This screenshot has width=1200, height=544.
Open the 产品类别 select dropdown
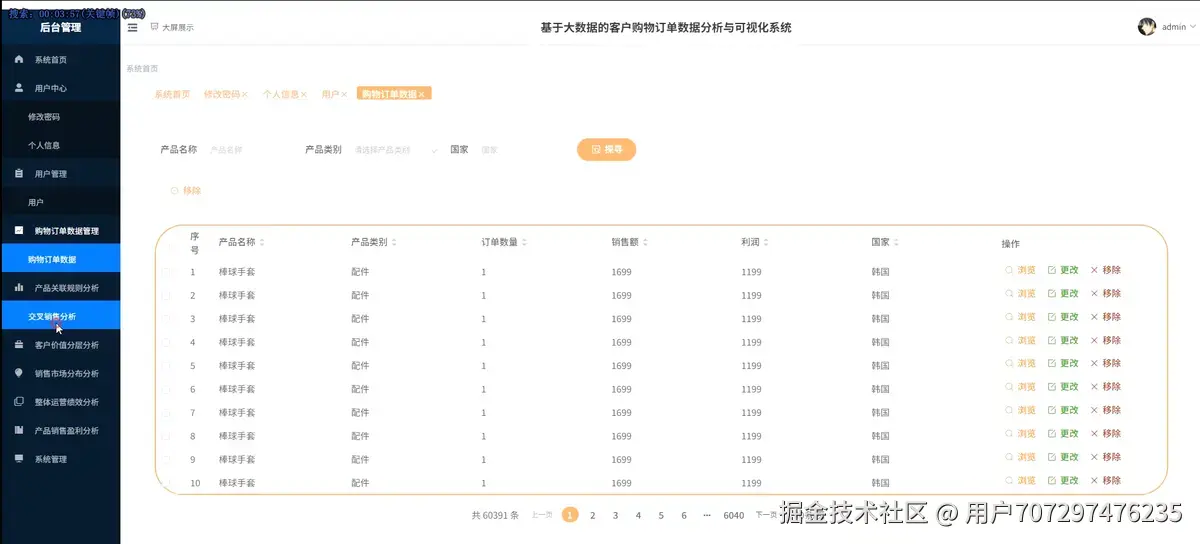click(x=396, y=150)
